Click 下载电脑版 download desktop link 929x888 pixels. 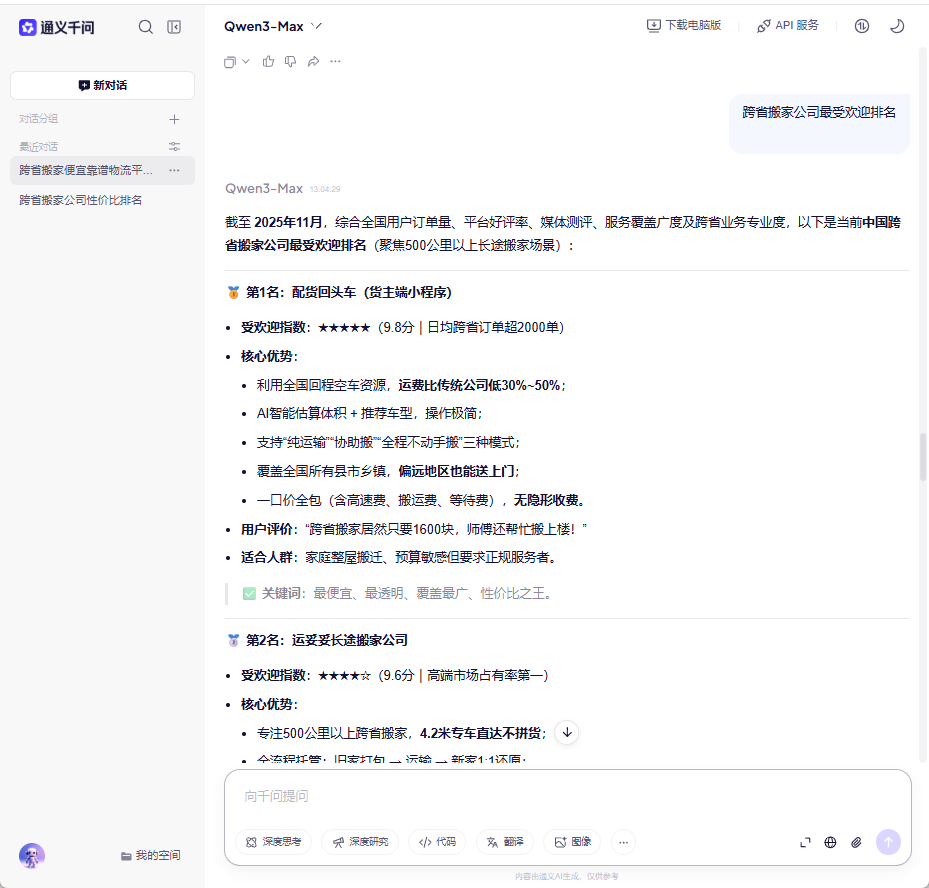coord(684,25)
